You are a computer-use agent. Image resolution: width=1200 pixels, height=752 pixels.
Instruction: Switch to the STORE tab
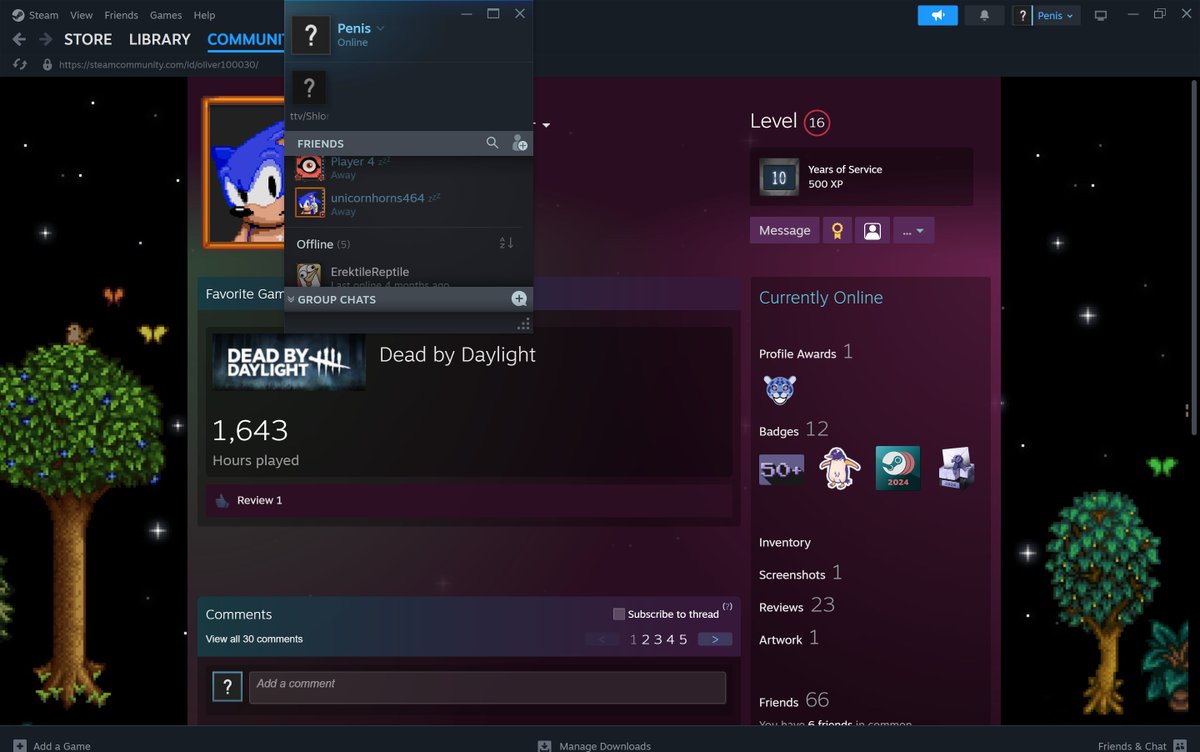point(88,40)
